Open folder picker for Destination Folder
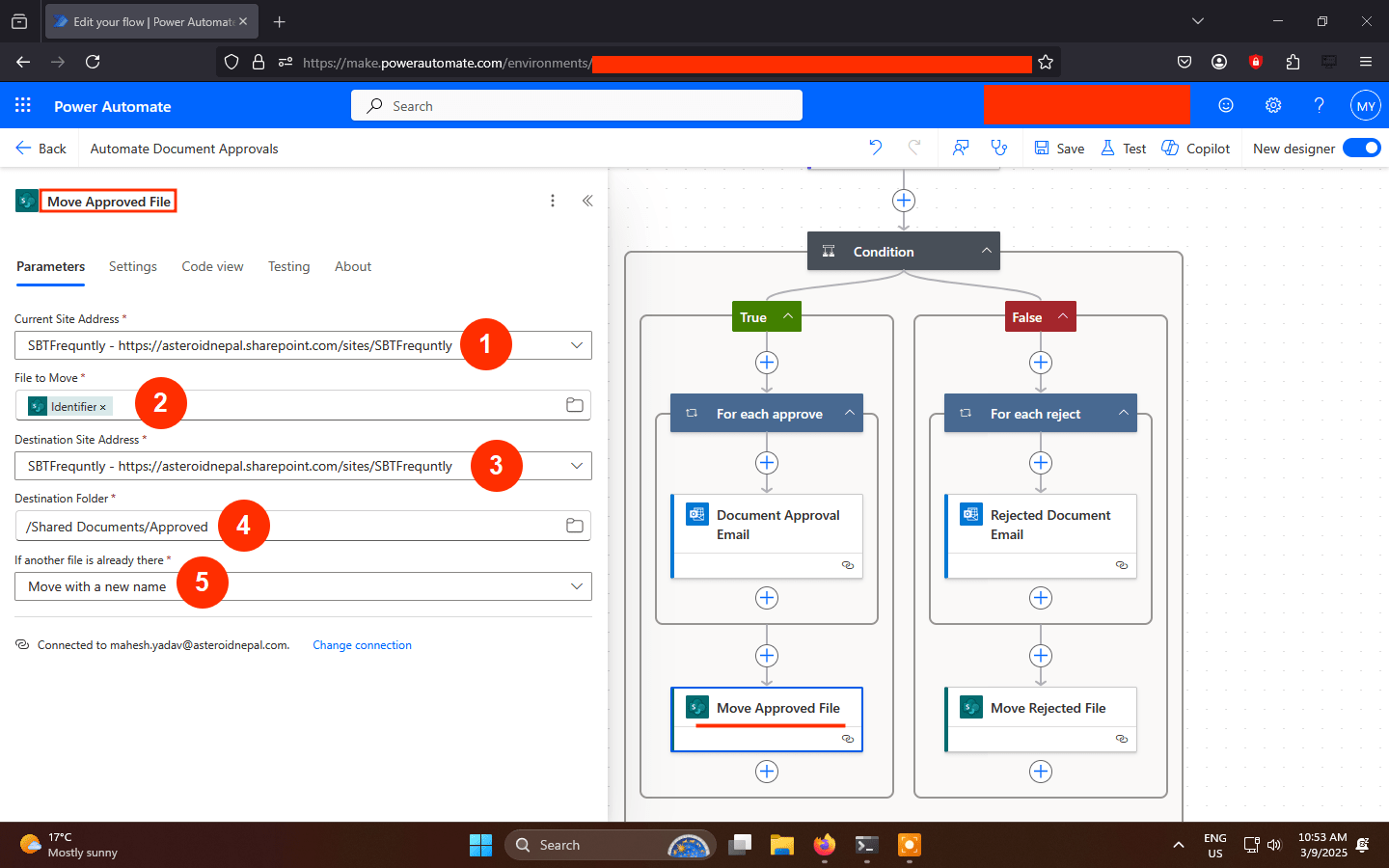Viewport: 1389px width, 868px height. click(x=575, y=526)
